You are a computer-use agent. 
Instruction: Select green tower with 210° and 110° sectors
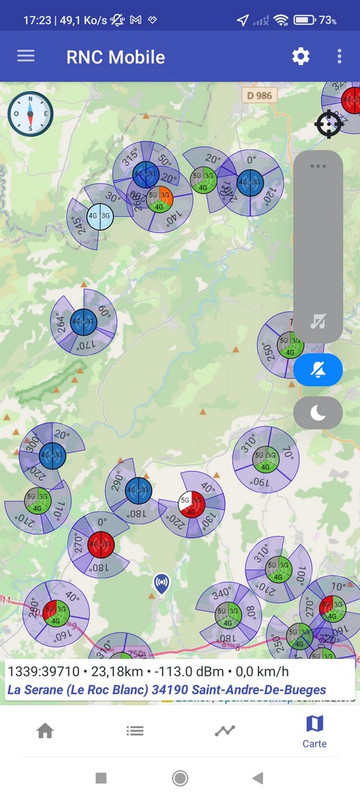[x=37, y=501]
